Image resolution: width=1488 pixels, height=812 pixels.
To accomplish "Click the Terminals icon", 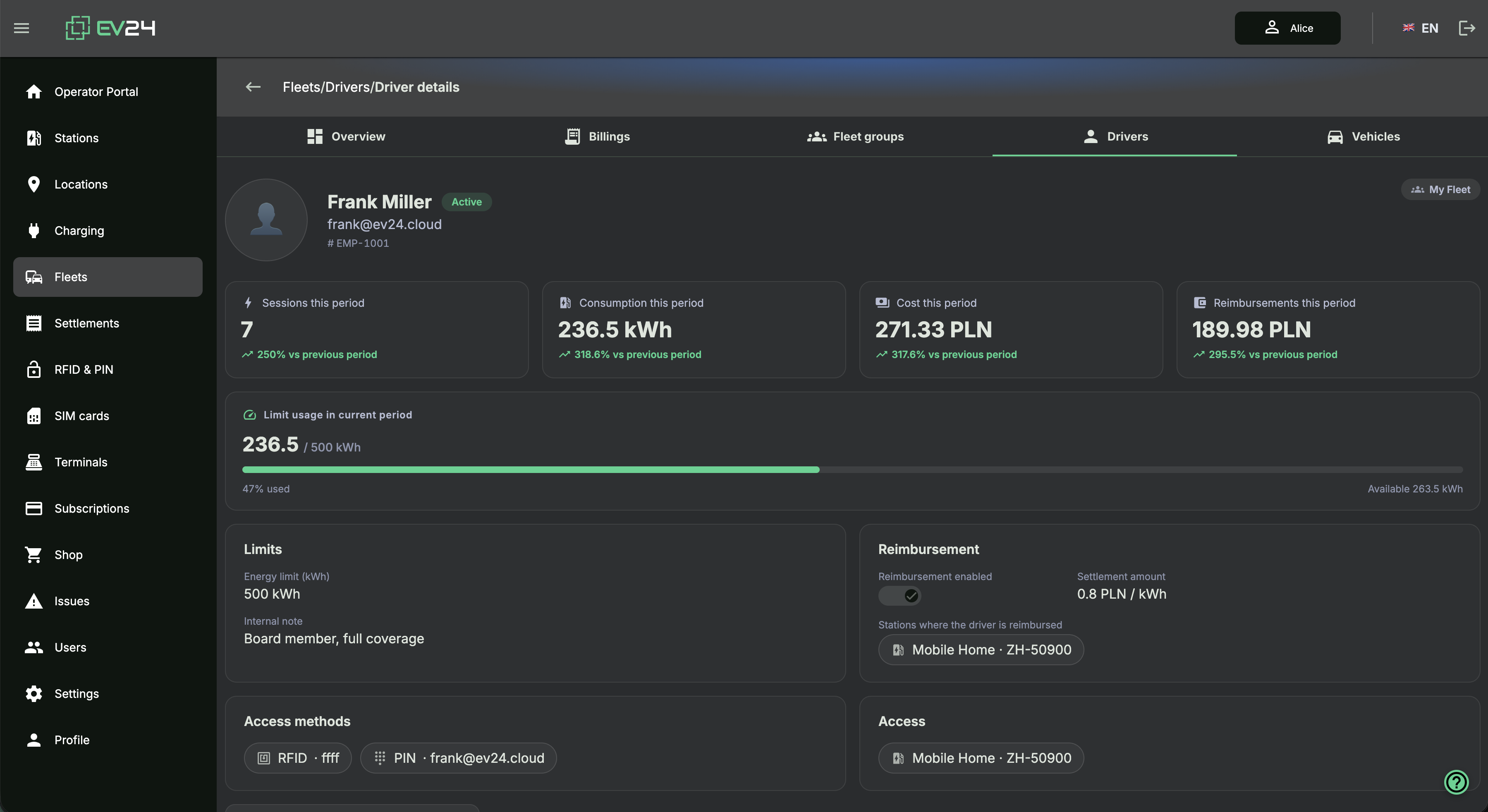I will tap(34, 462).
